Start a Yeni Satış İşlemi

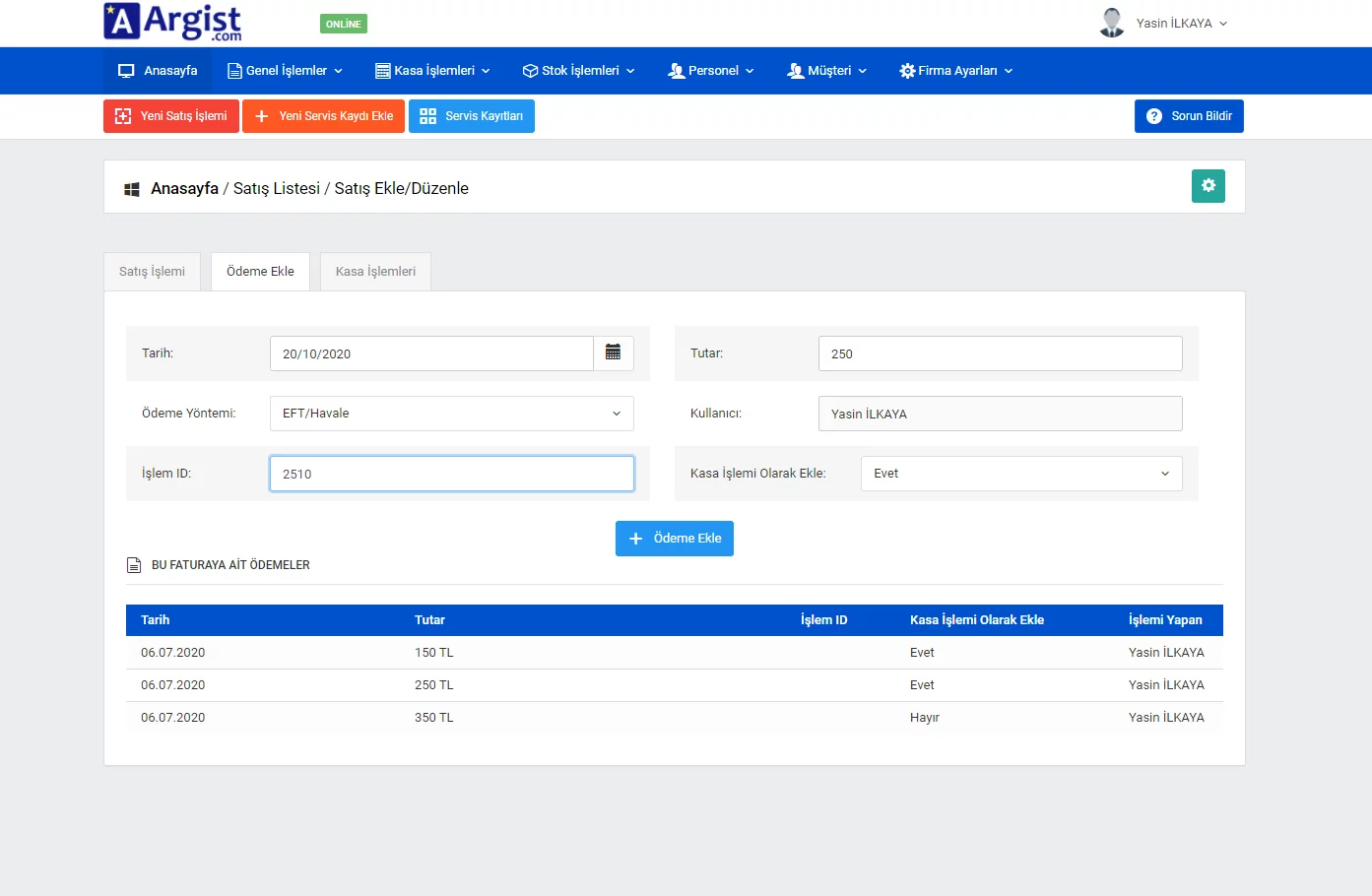pyautogui.click(x=171, y=116)
